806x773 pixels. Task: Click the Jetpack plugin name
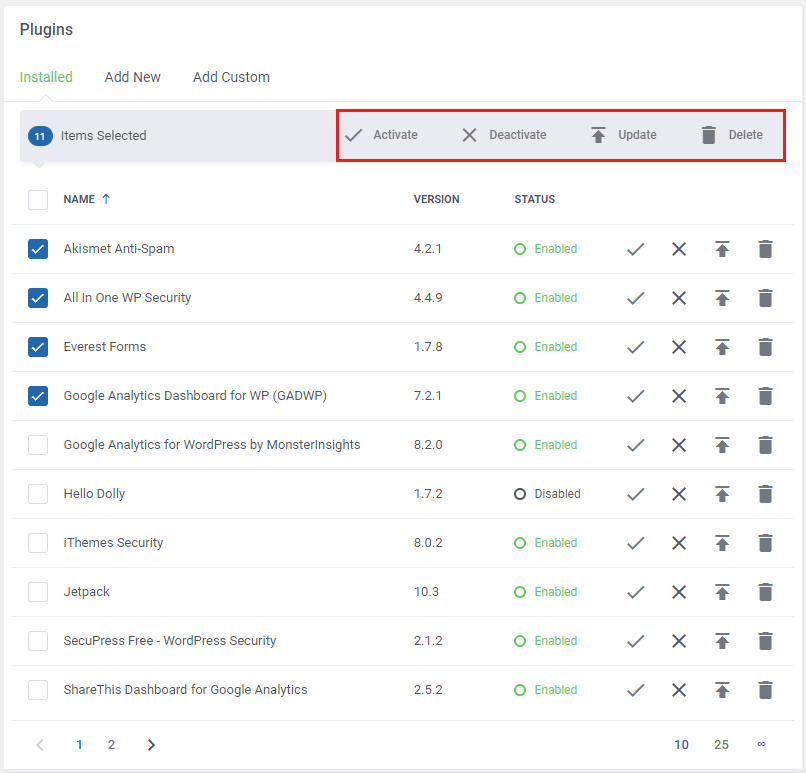coord(86,592)
